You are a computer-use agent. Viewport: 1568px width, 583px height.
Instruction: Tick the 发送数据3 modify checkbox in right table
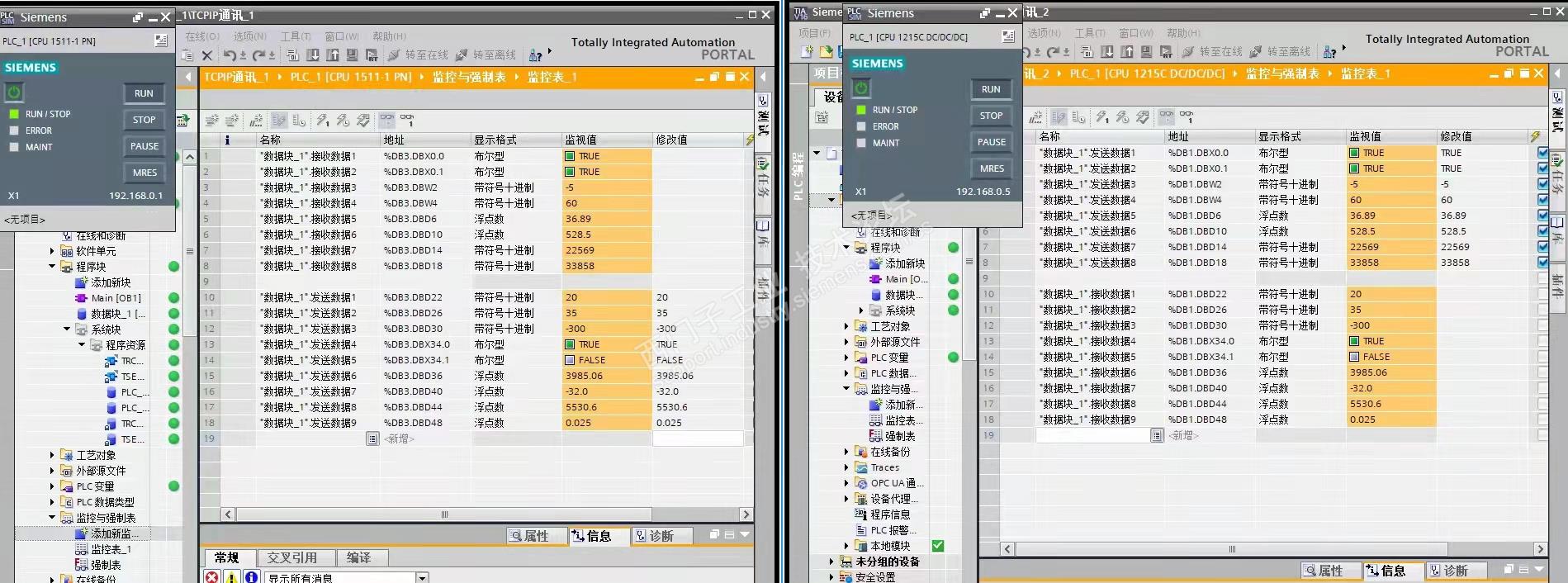[1542, 184]
